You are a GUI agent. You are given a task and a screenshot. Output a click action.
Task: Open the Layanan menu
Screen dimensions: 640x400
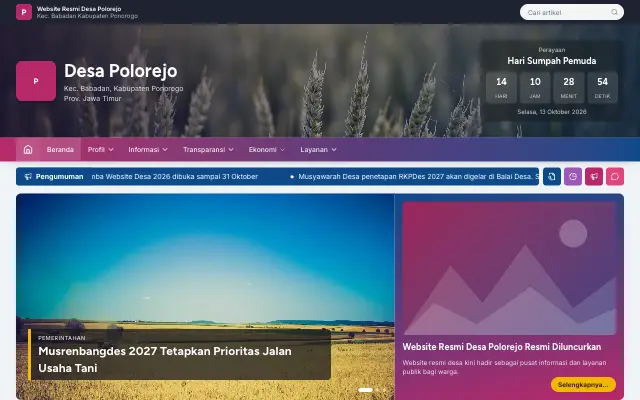(x=318, y=149)
